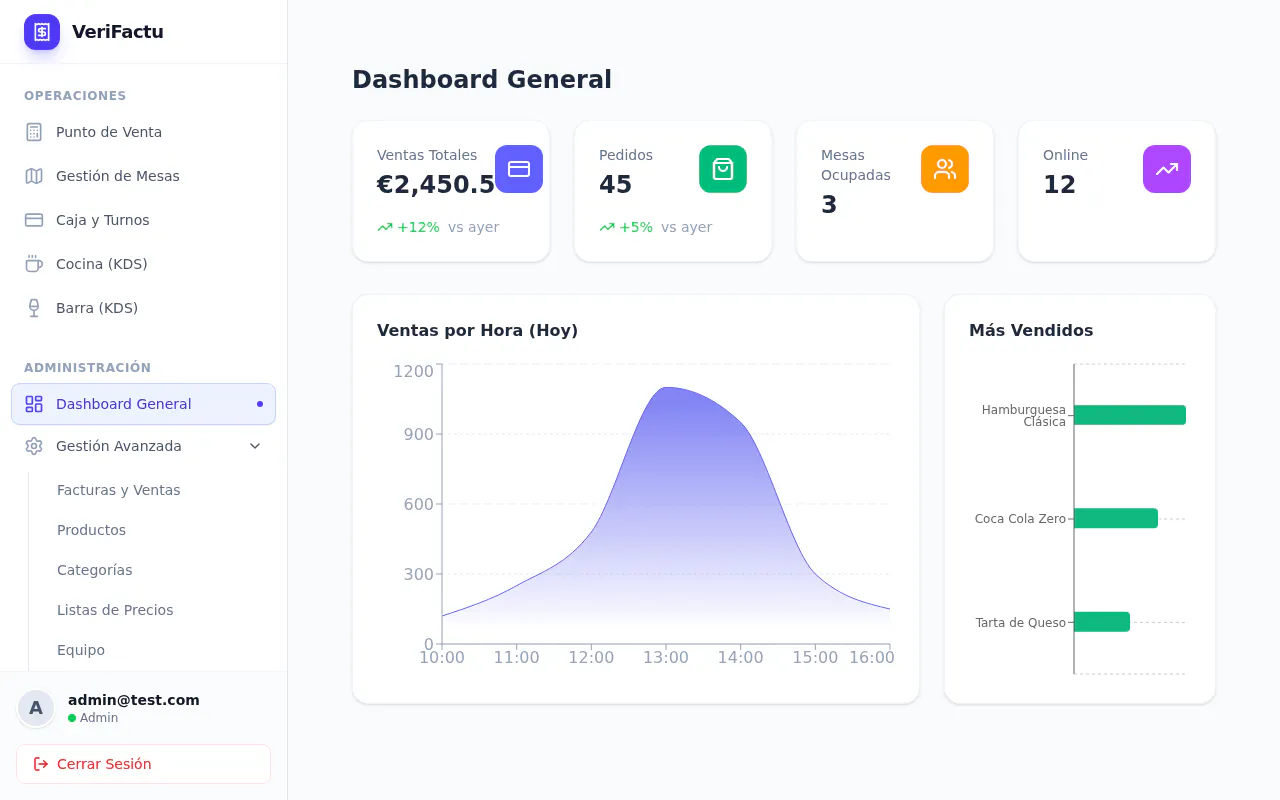1280x800 pixels.
Task: Click the Pedidos shopping bag icon
Action: (x=723, y=169)
